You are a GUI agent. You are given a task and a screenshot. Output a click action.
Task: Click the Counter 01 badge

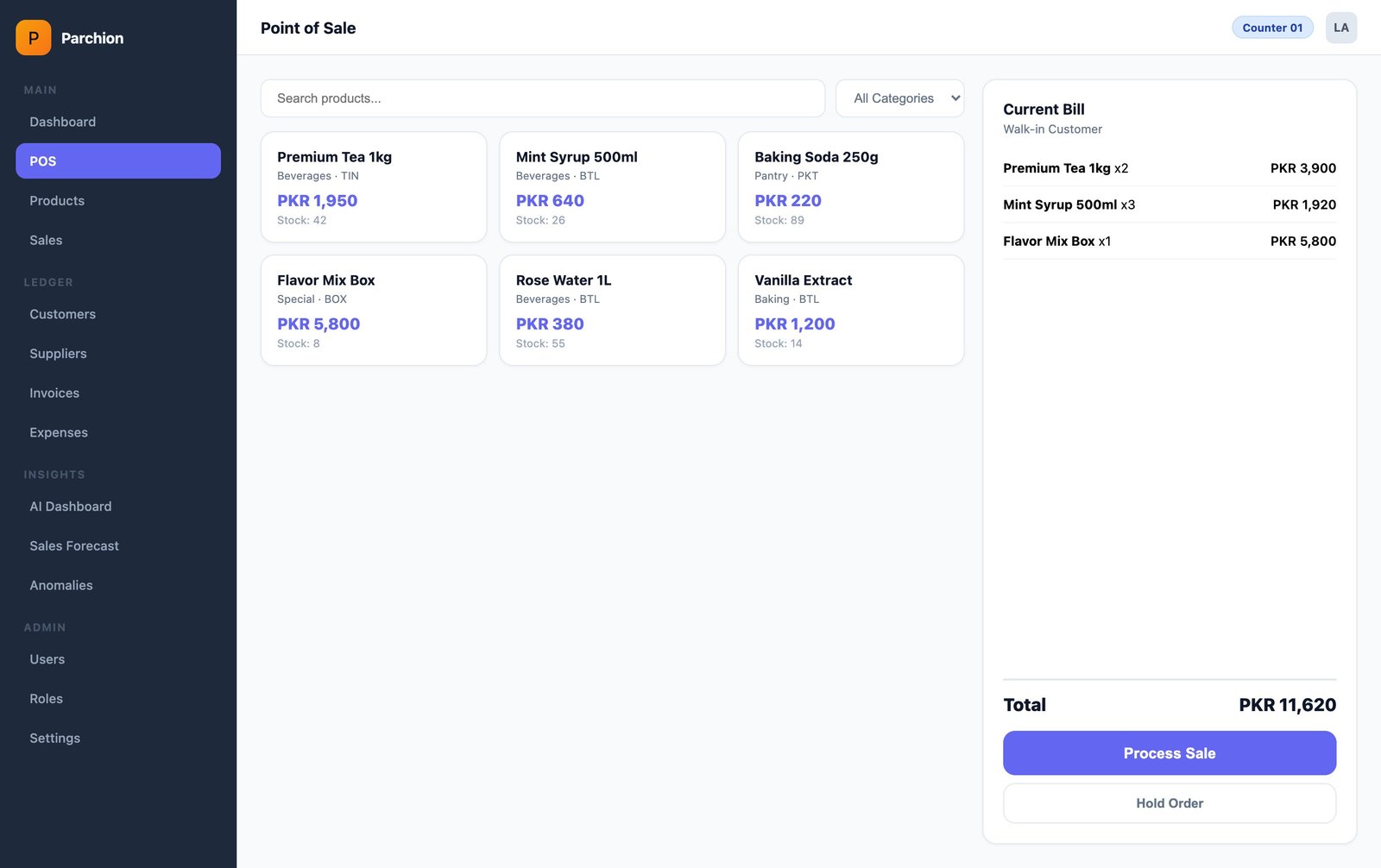pyautogui.click(x=1271, y=28)
